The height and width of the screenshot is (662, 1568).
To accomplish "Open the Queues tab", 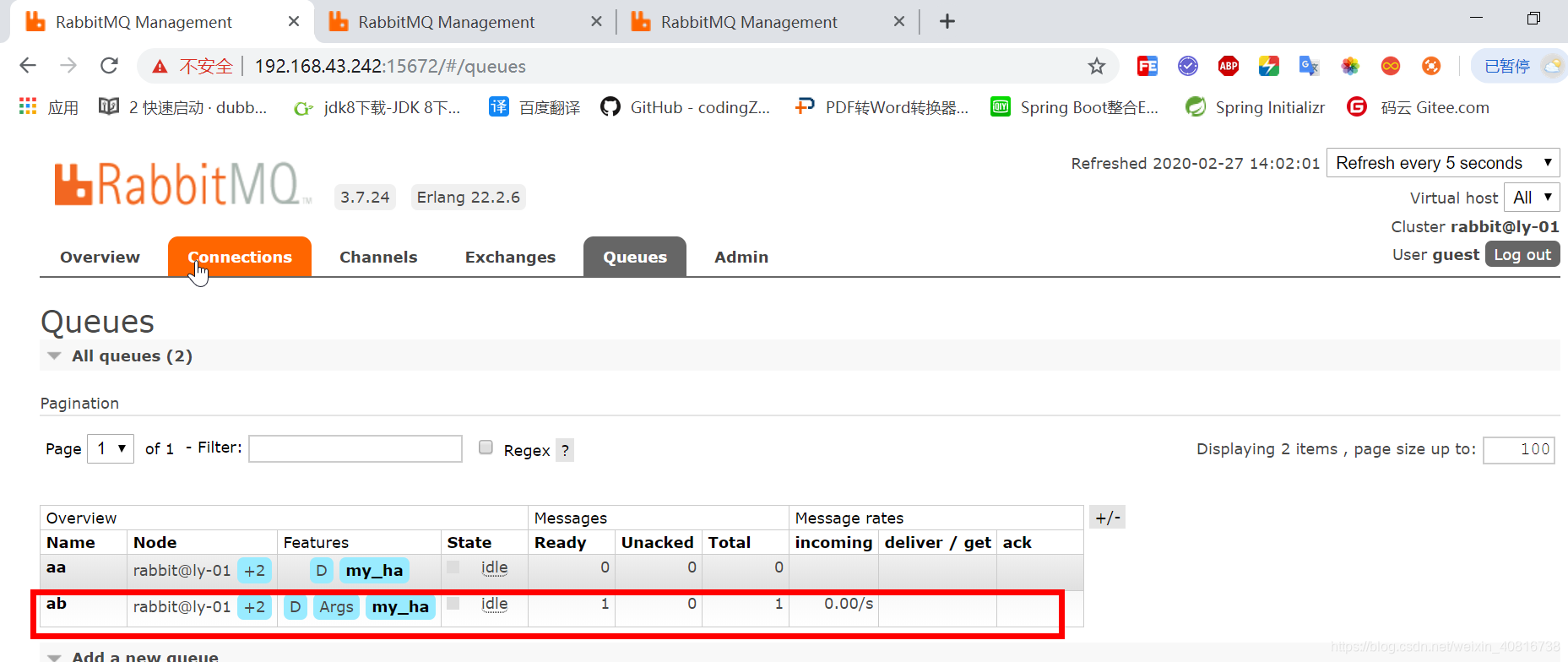I will (x=635, y=257).
